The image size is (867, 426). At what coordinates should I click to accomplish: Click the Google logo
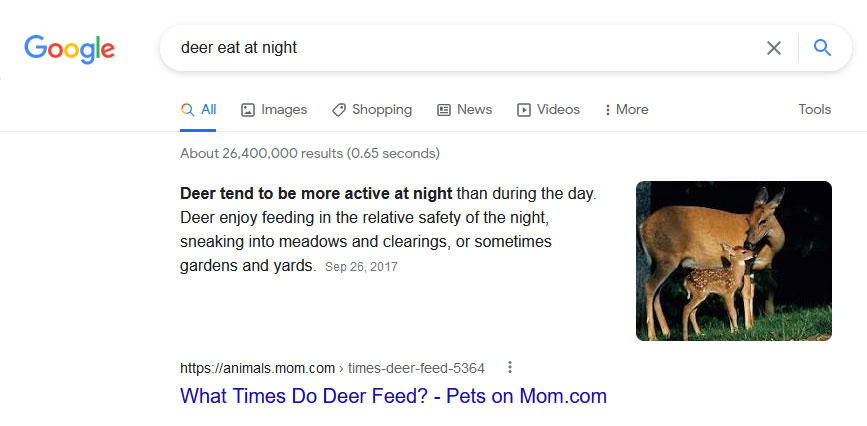pos(70,49)
